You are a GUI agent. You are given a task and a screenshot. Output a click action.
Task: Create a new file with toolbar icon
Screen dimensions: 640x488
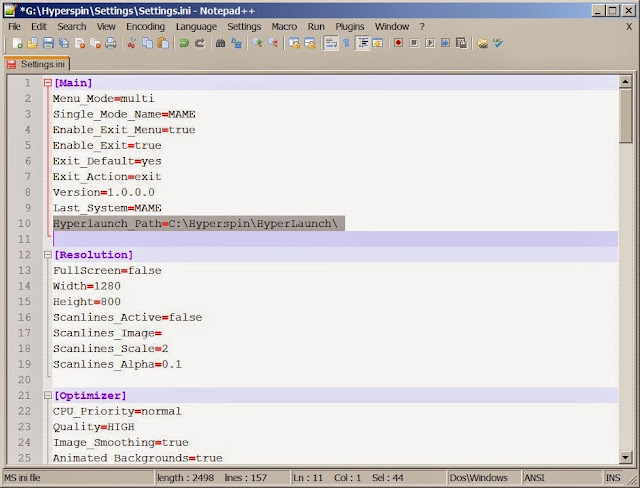pyautogui.click(x=17, y=43)
